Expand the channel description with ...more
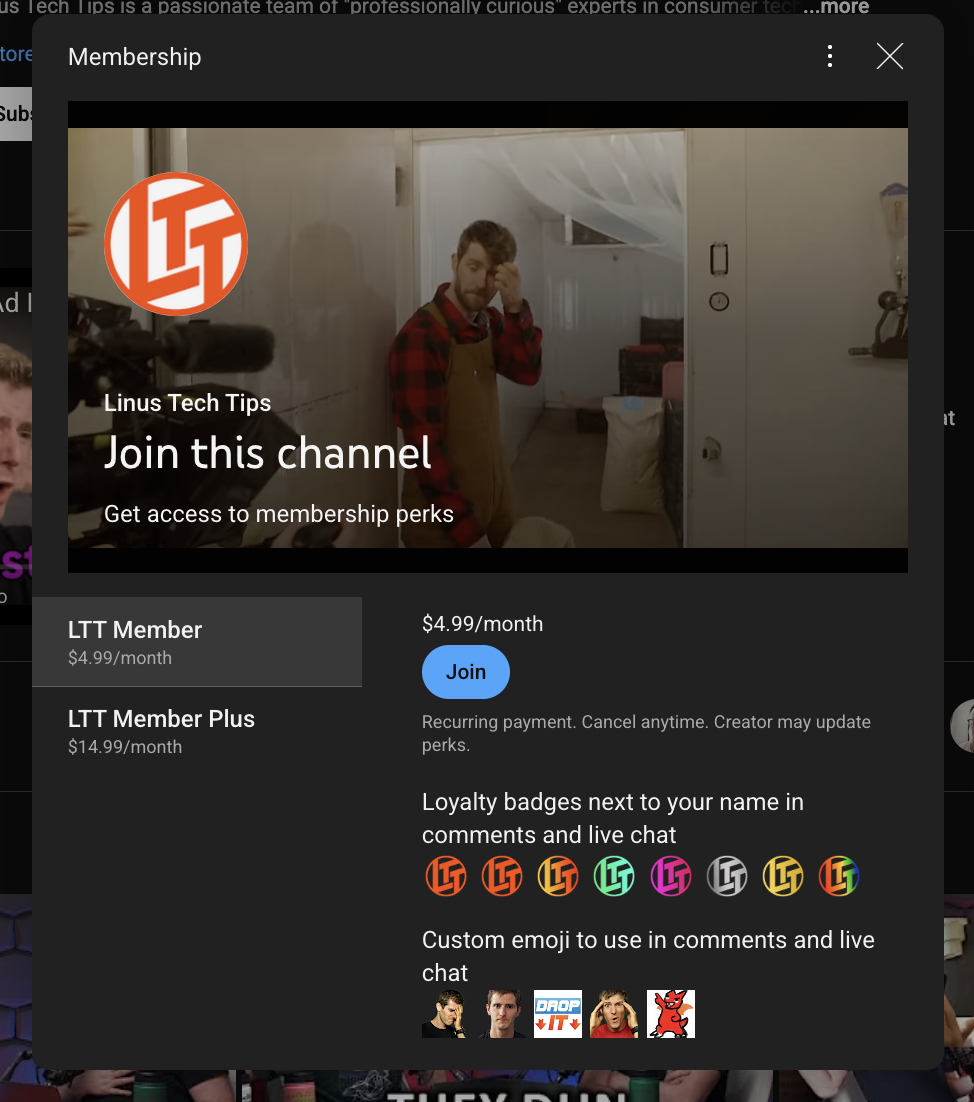 pyautogui.click(x=835, y=8)
